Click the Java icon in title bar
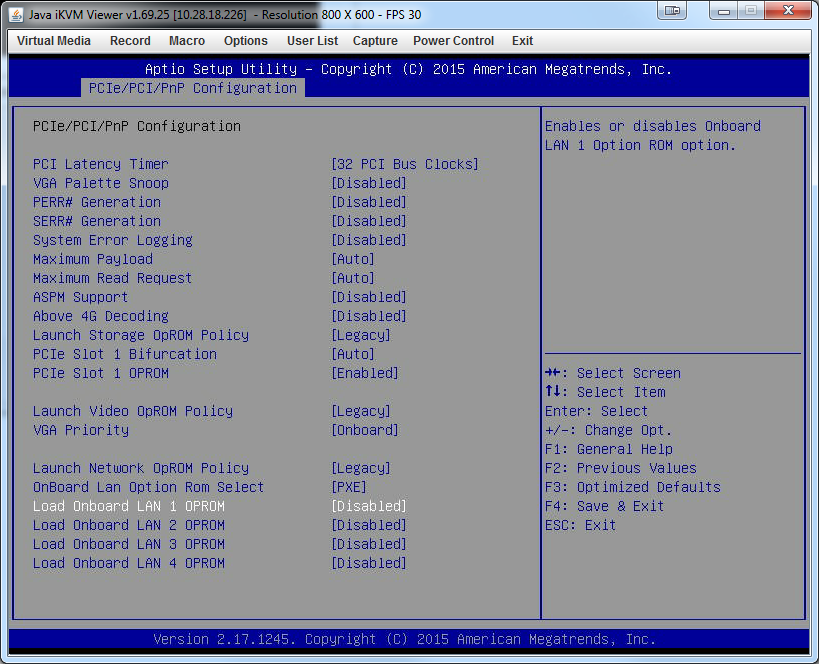Viewport: 819px width, 664px height. click(x=17, y=14)
